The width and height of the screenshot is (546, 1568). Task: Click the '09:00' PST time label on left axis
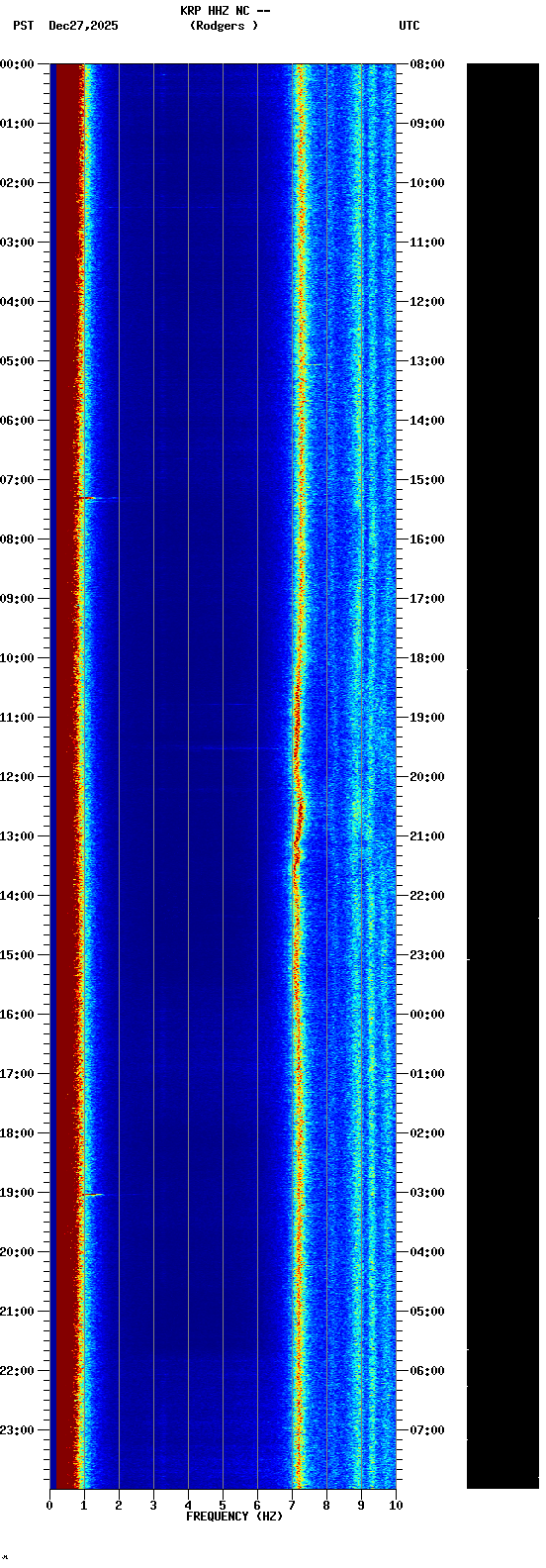[x=17, y=599]
